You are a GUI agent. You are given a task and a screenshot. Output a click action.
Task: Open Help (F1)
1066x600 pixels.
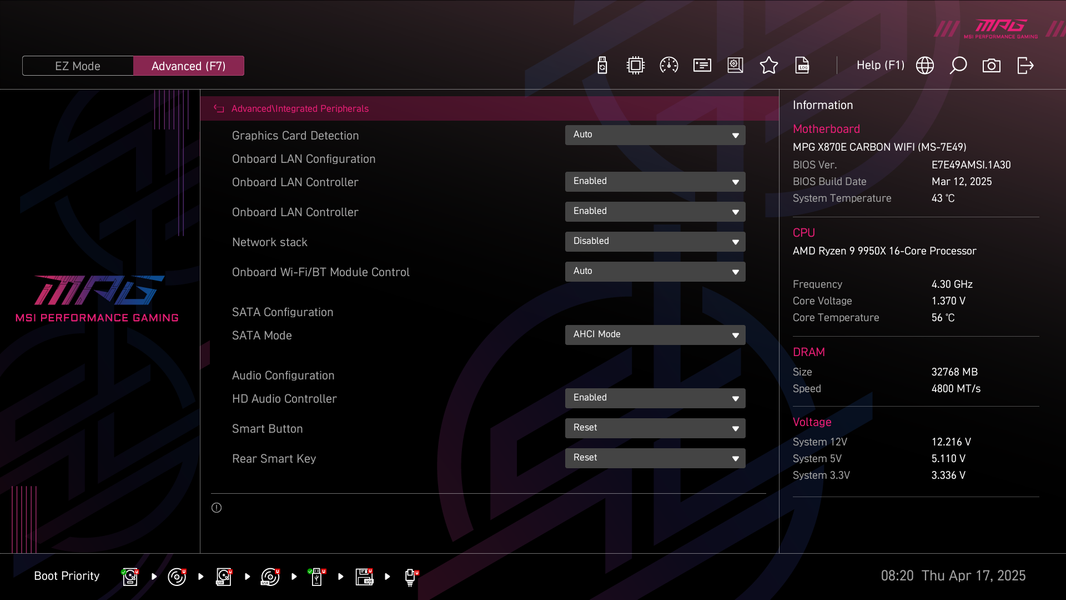tap(880, 65)
